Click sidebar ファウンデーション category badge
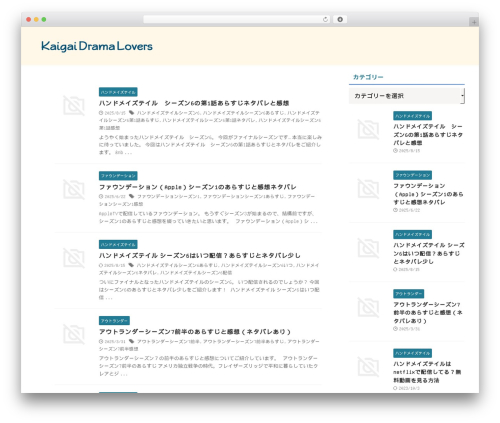This screenshot has height=423, width=500. (412, 175)
